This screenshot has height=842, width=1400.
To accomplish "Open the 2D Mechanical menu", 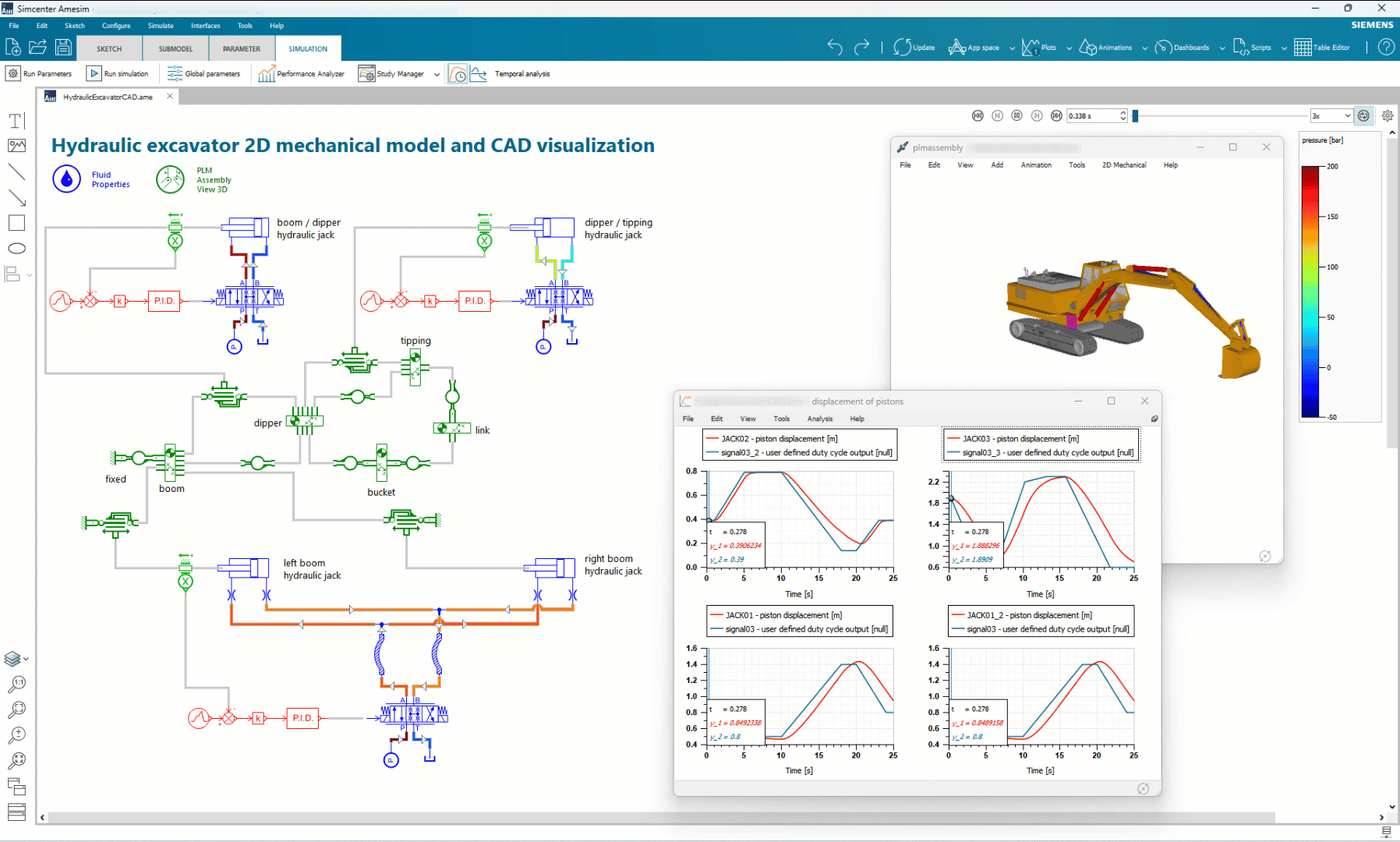I will point(1124,165).
